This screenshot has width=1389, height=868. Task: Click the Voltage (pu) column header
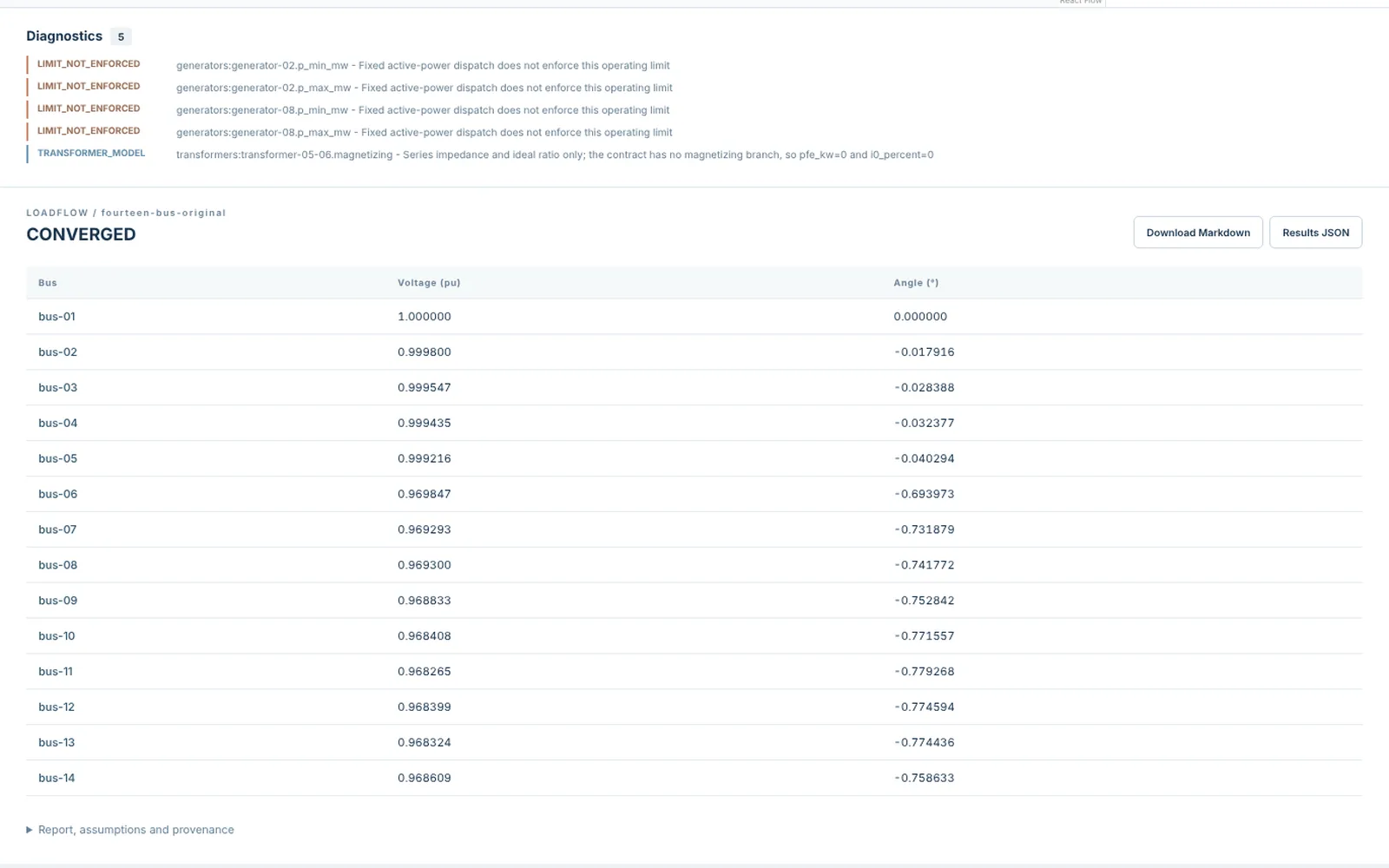[x=429, y=283]
